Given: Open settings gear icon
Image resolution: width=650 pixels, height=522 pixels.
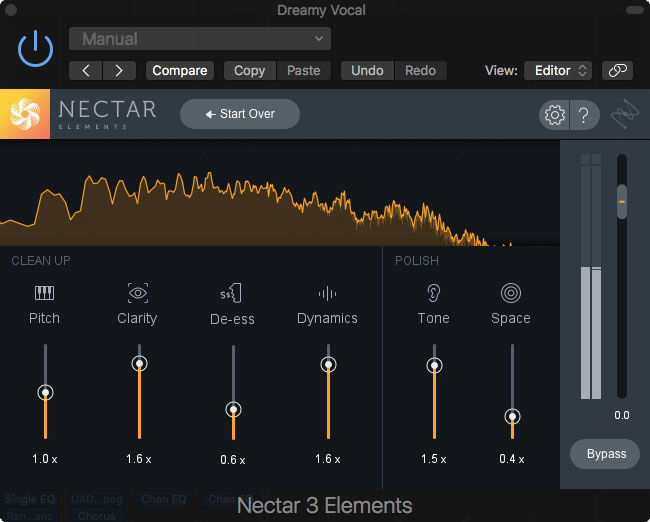Looking at the screenshot, I should [555, 115].
